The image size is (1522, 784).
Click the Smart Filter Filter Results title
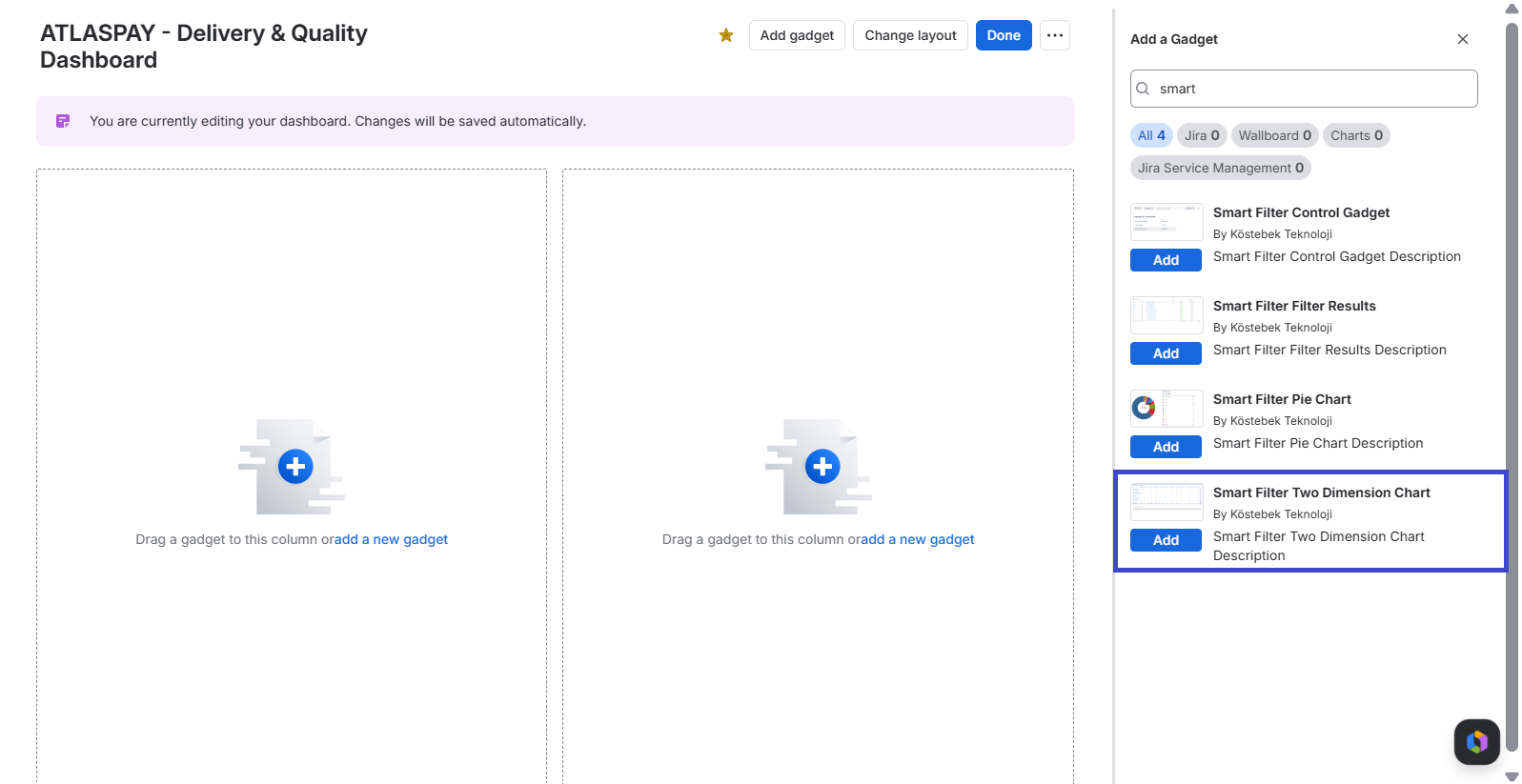coord(1294,306)
